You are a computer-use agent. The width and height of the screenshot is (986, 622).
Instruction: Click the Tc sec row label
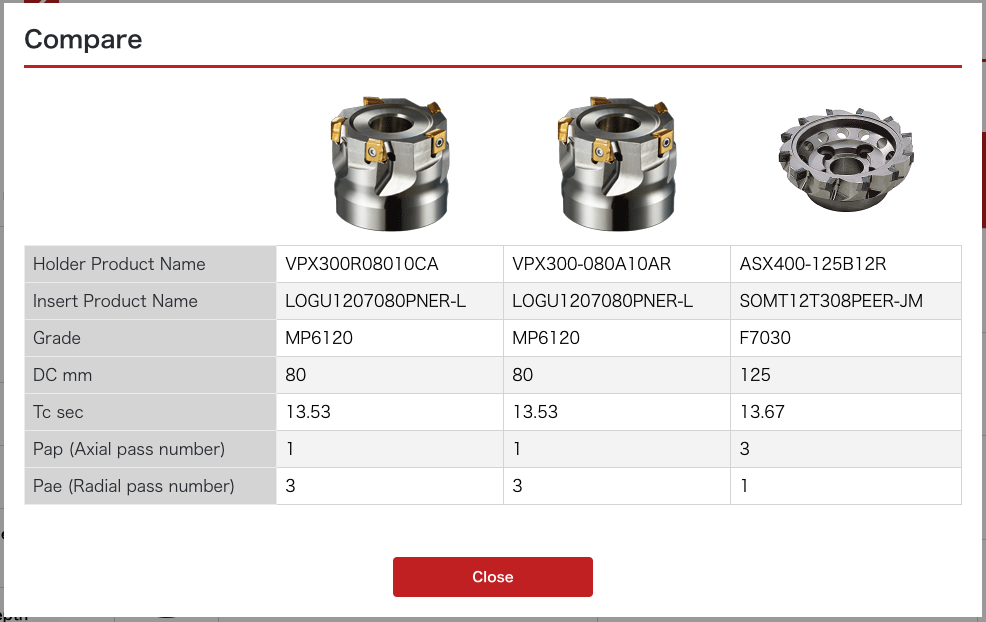(x=58, y=412)
